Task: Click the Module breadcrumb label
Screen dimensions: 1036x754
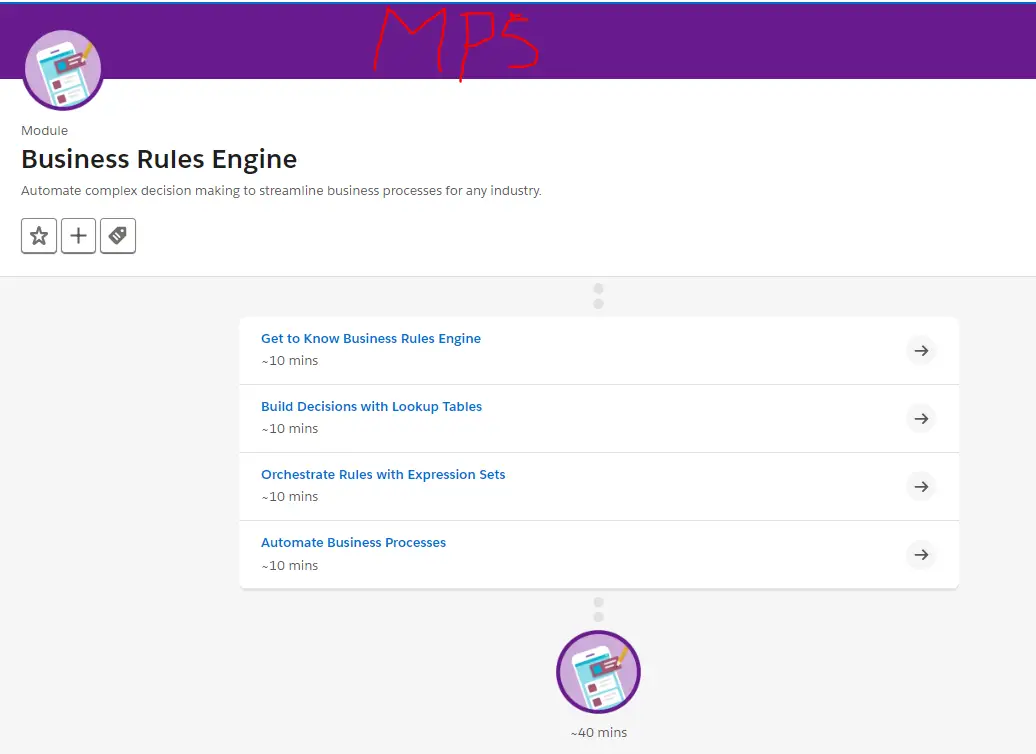Action: click(x=44, y=130)
